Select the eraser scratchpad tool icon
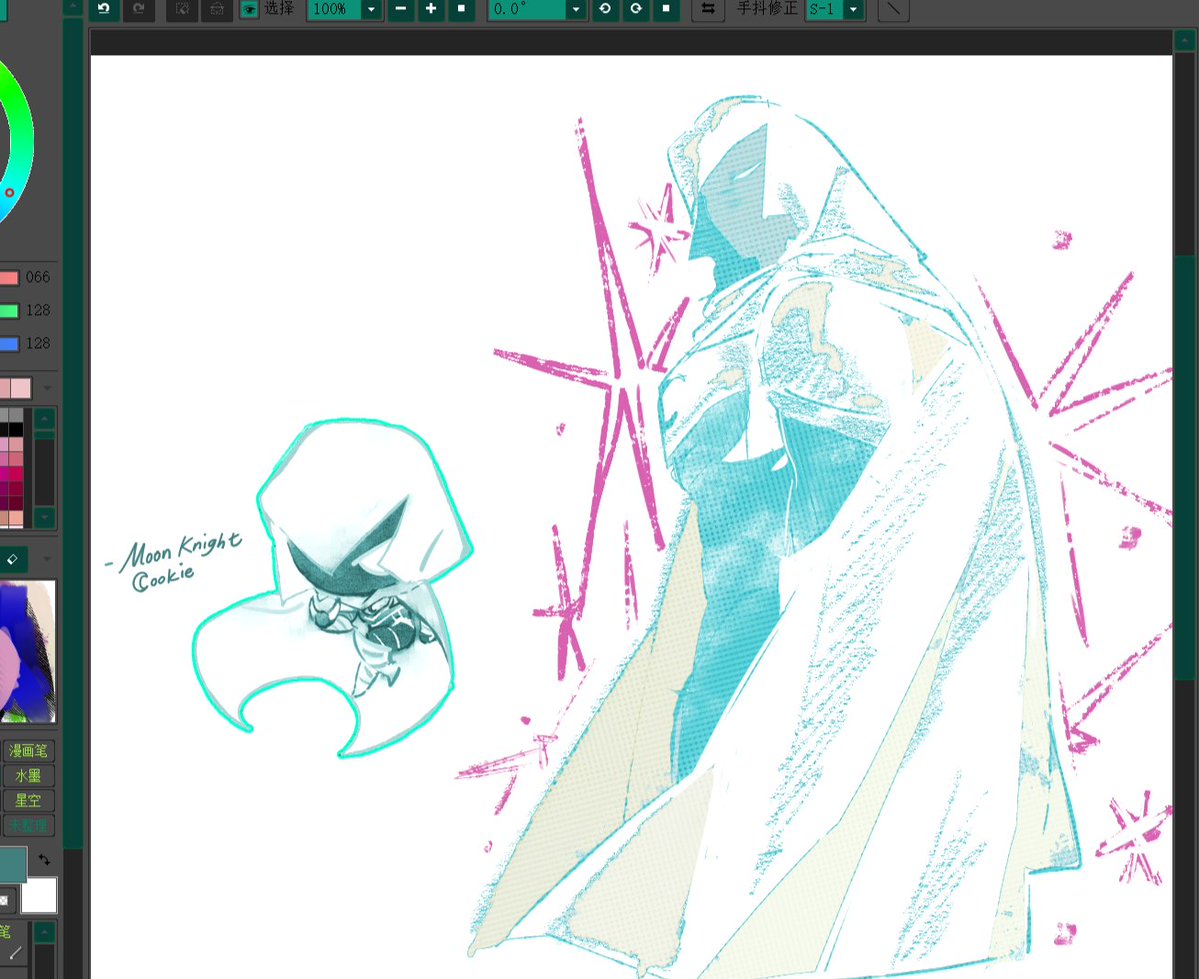The width and height of the screenshot is (1199, 979). pyautogui.click(x=12, y=559)
